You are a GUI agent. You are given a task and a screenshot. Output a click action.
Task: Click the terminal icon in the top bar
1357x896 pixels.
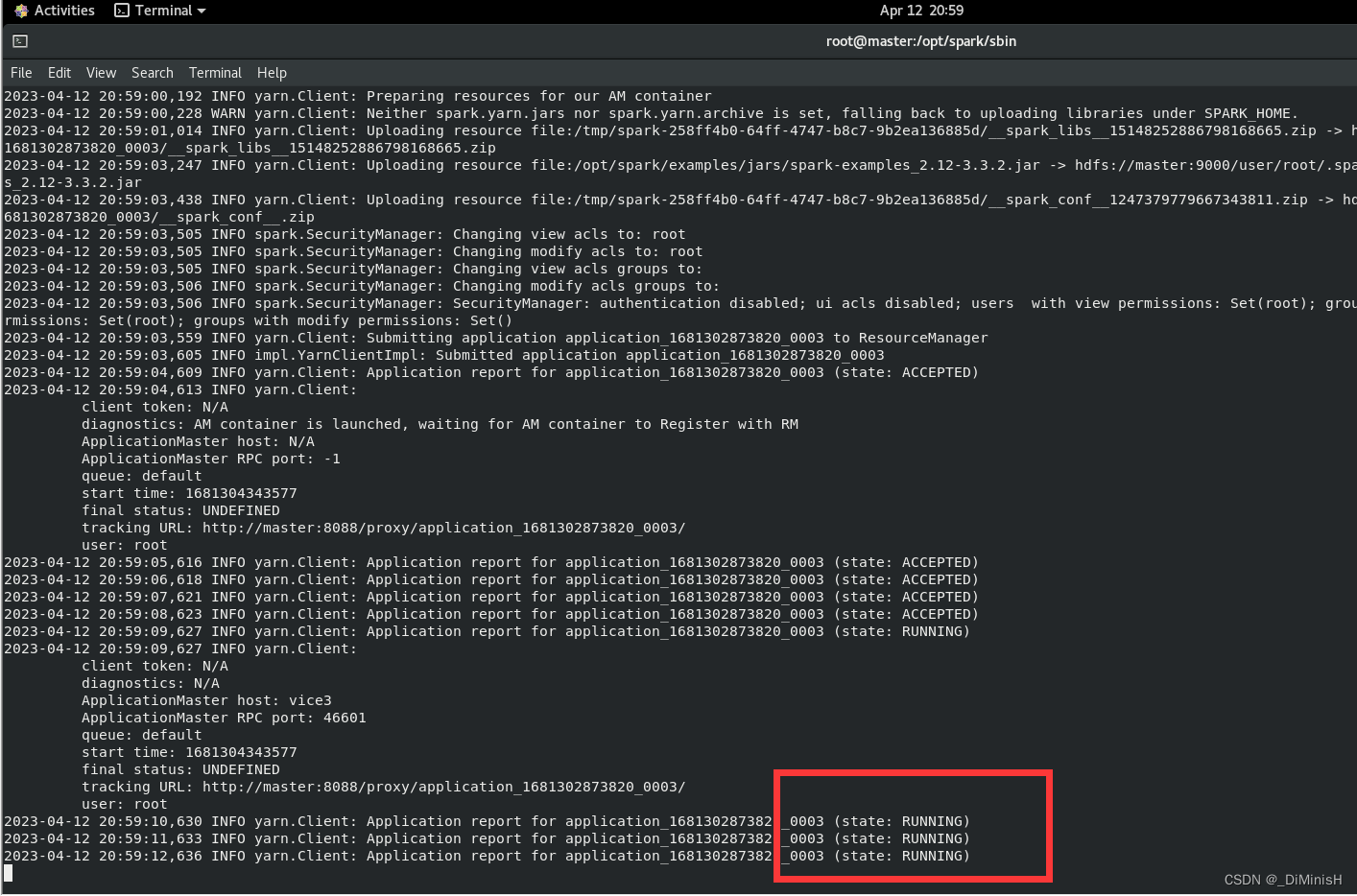point(122,11)
